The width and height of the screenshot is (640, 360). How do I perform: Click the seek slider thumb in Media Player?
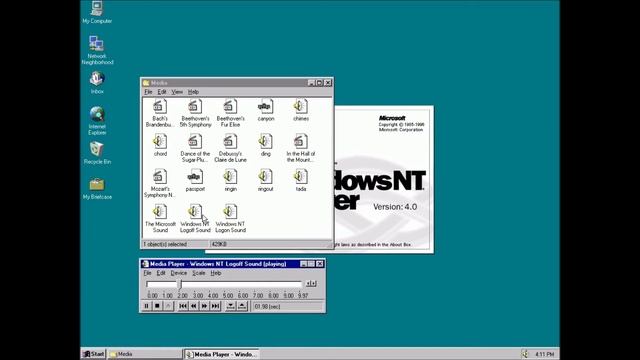pyautogui.click(x=180, y=284)
